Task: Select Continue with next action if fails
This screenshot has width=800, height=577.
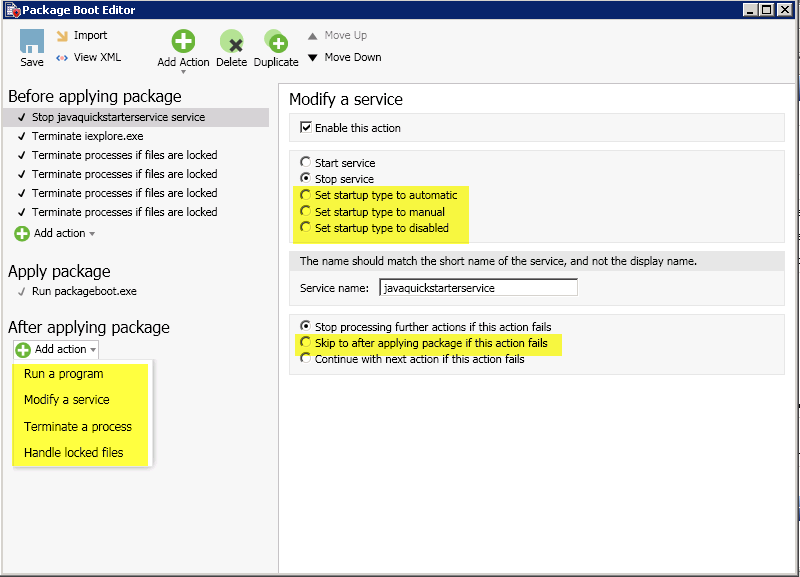Action: pyautogui.click(x=305, y=358)
